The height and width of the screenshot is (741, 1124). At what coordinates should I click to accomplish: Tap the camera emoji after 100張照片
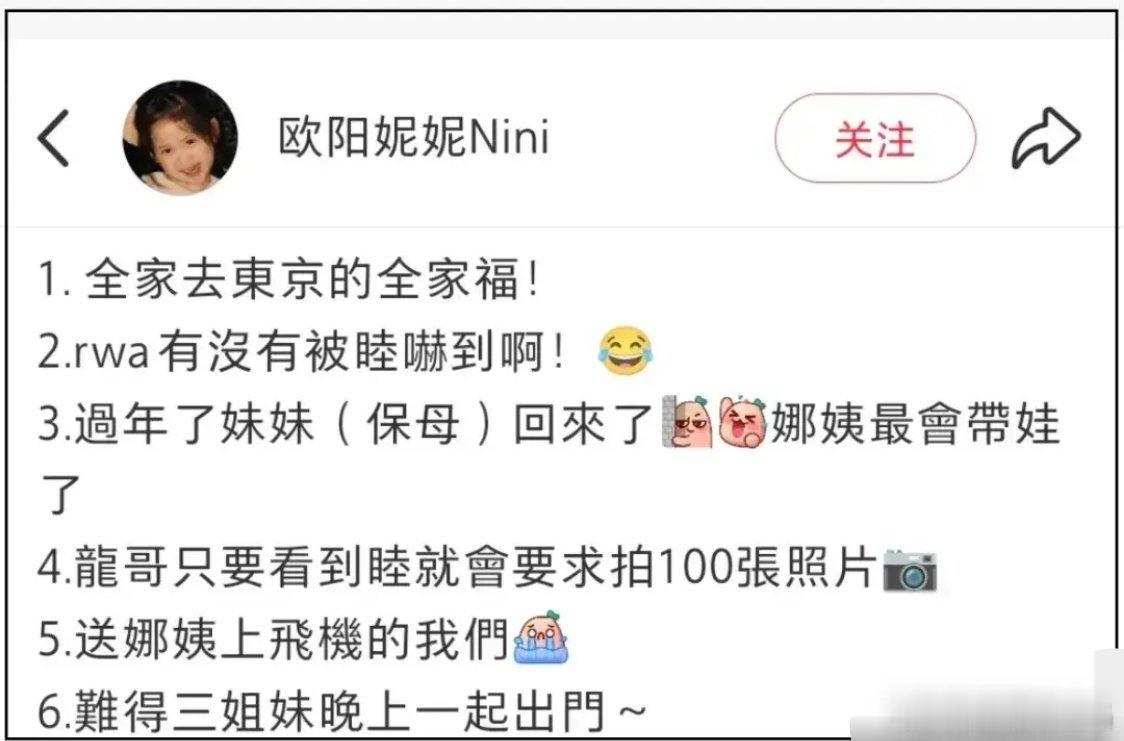tap(910, 569)
